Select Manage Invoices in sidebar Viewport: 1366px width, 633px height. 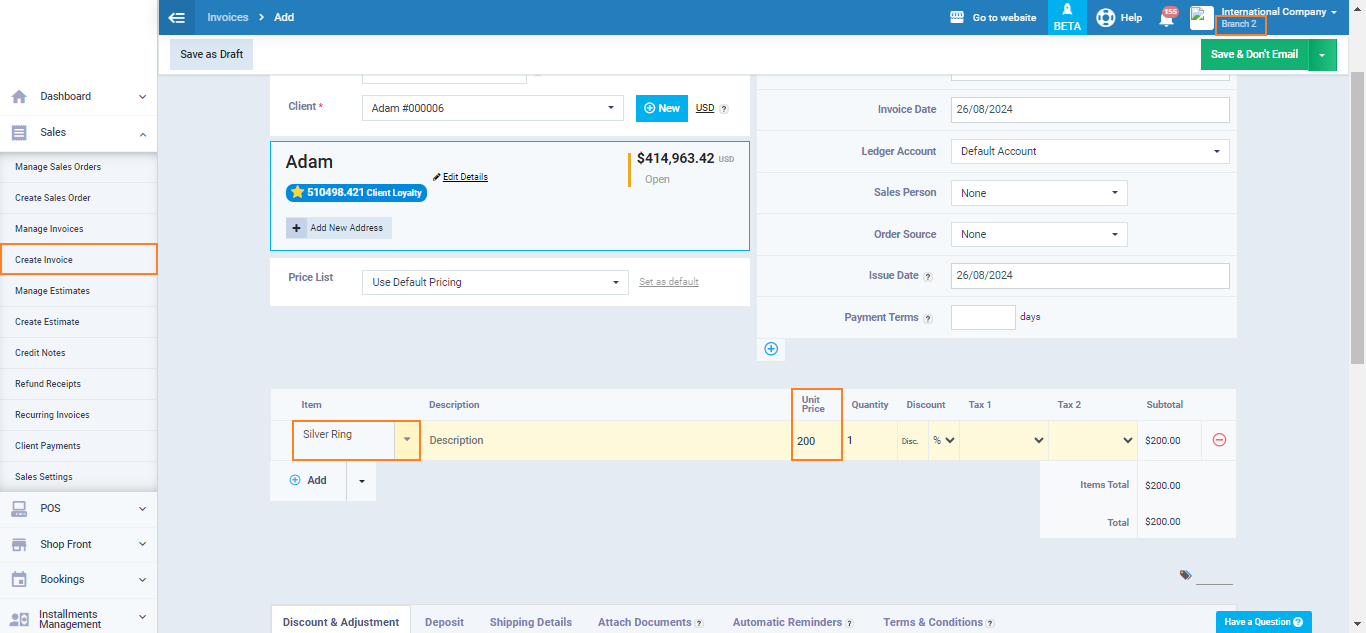click(x=49, y=229)
